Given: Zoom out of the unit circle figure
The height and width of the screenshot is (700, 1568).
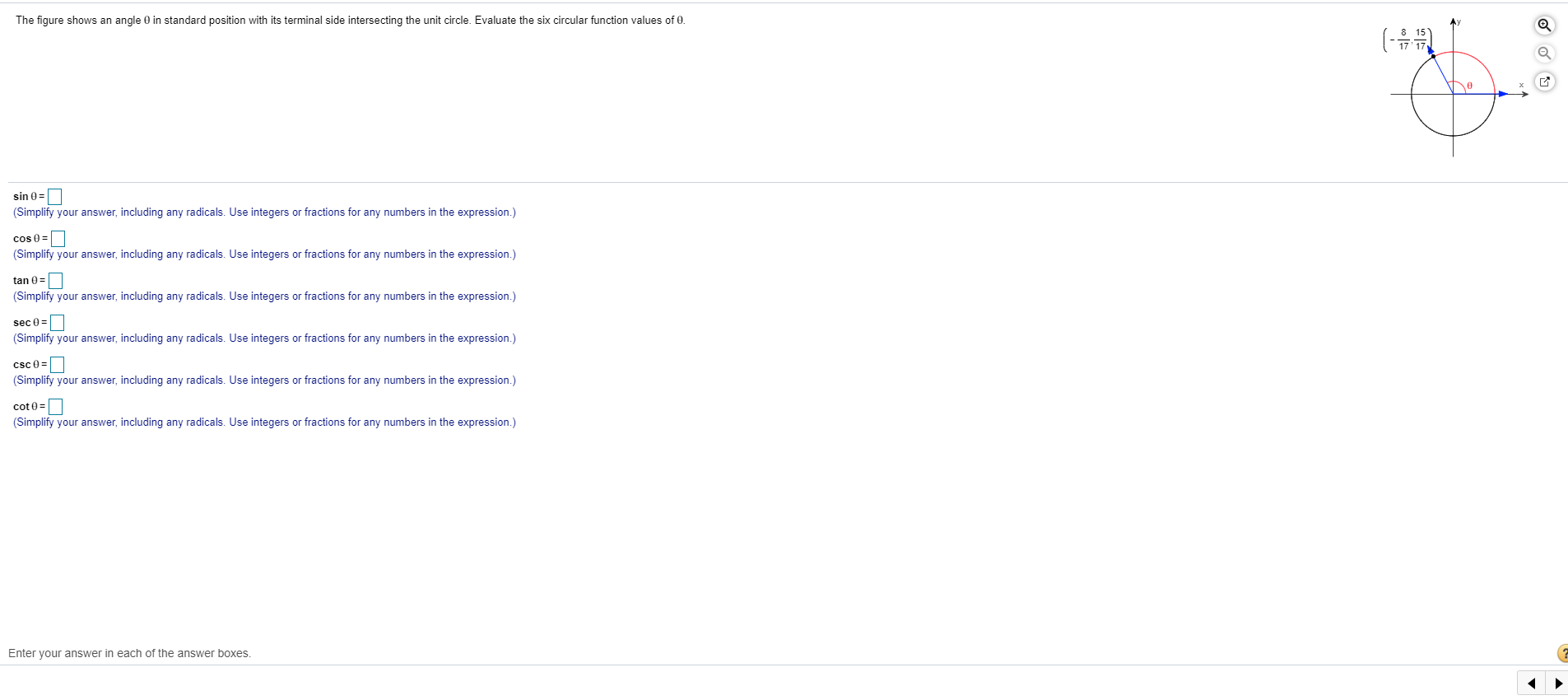Looking at the screenshot, I should (x=1544, y=54).
